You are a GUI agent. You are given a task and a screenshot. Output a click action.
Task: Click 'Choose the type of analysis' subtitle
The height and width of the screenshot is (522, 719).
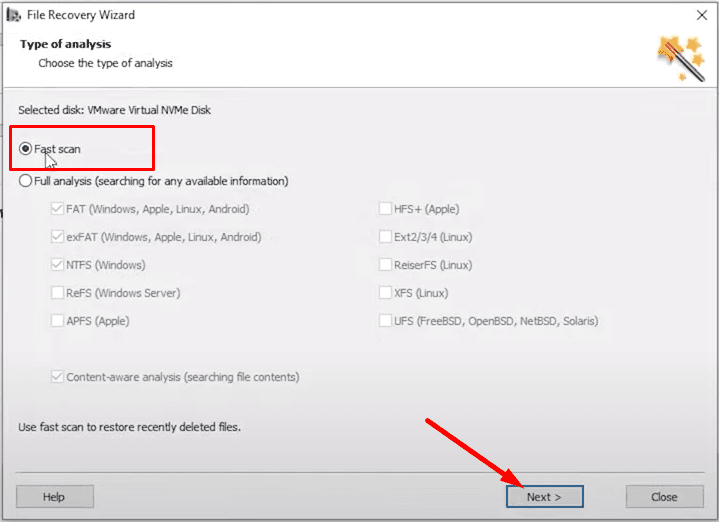pyautogui.click(x=105, y=63)
